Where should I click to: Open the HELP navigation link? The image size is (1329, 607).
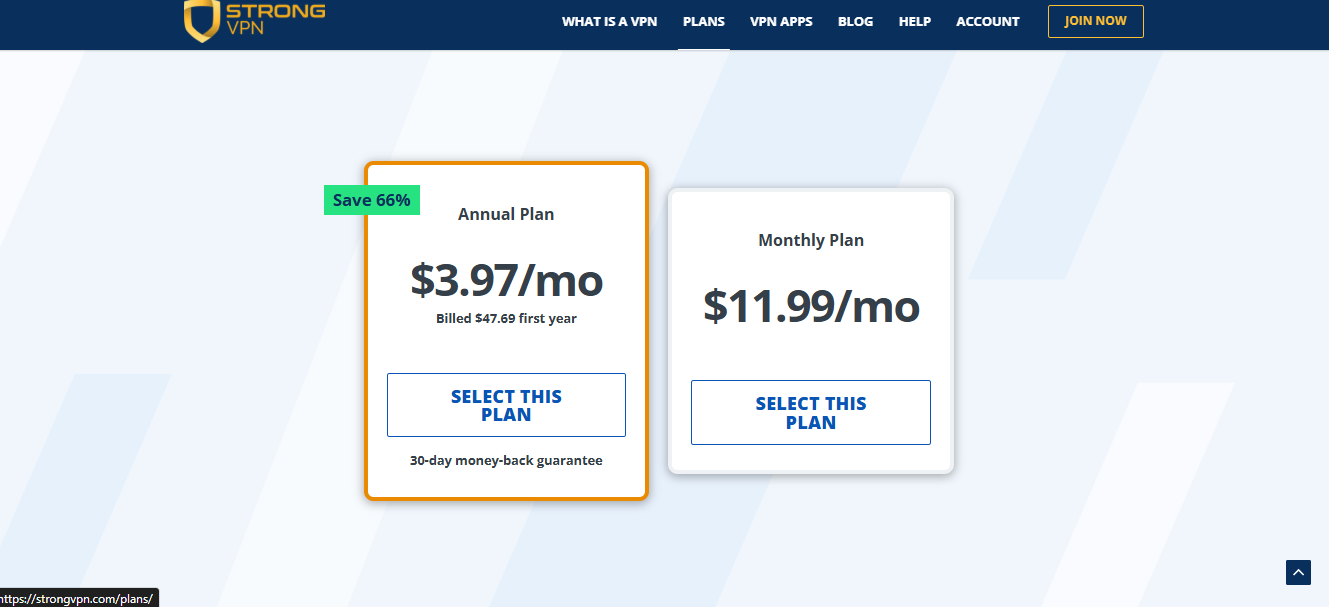click(914, 21)
